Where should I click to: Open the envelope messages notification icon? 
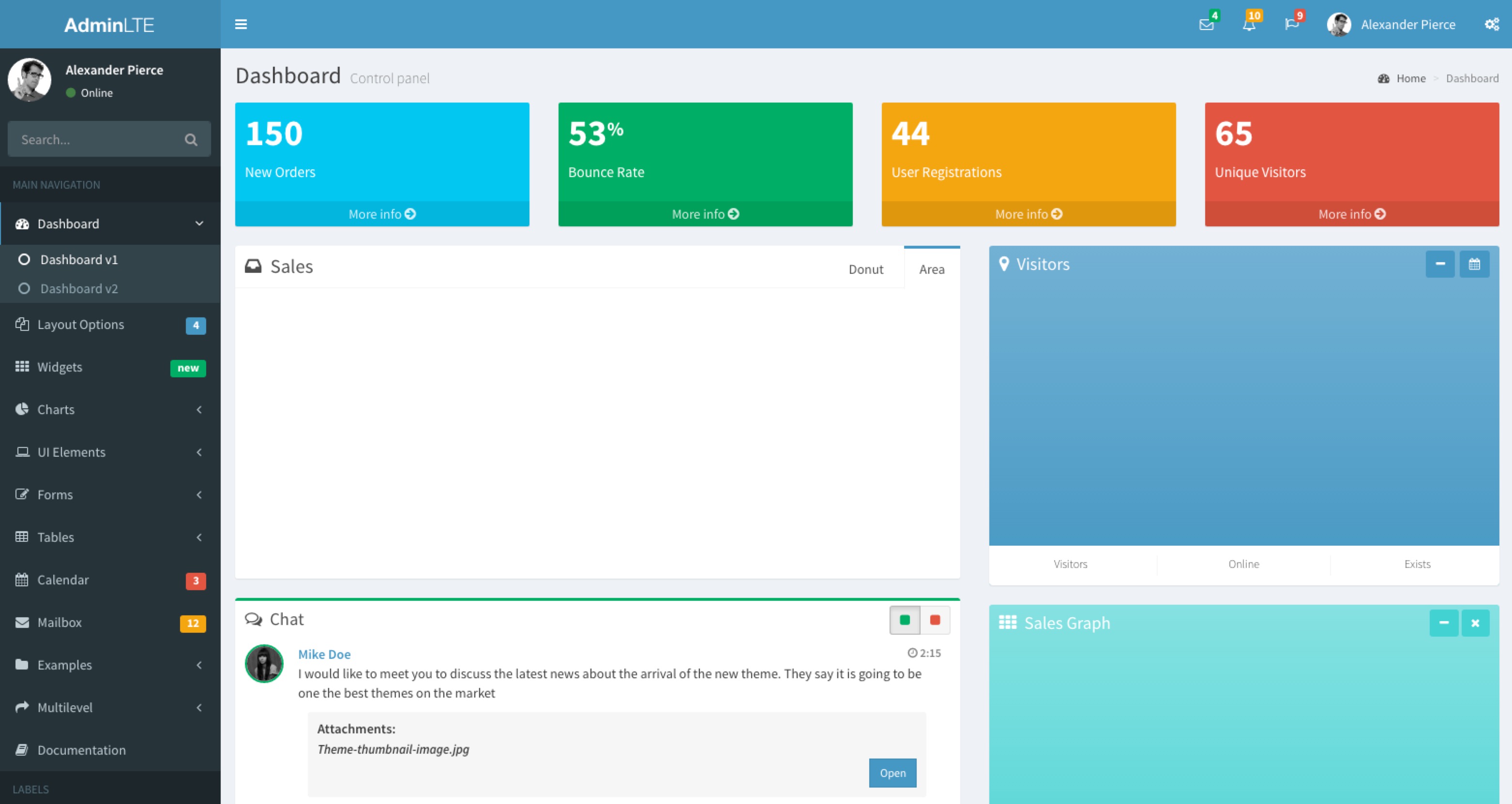1206,24
